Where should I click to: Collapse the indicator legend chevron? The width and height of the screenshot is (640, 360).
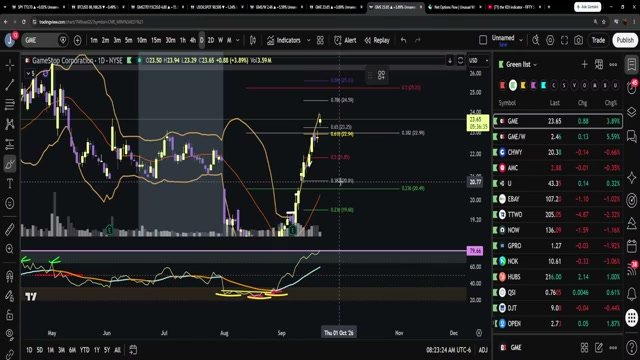point(30,73)
